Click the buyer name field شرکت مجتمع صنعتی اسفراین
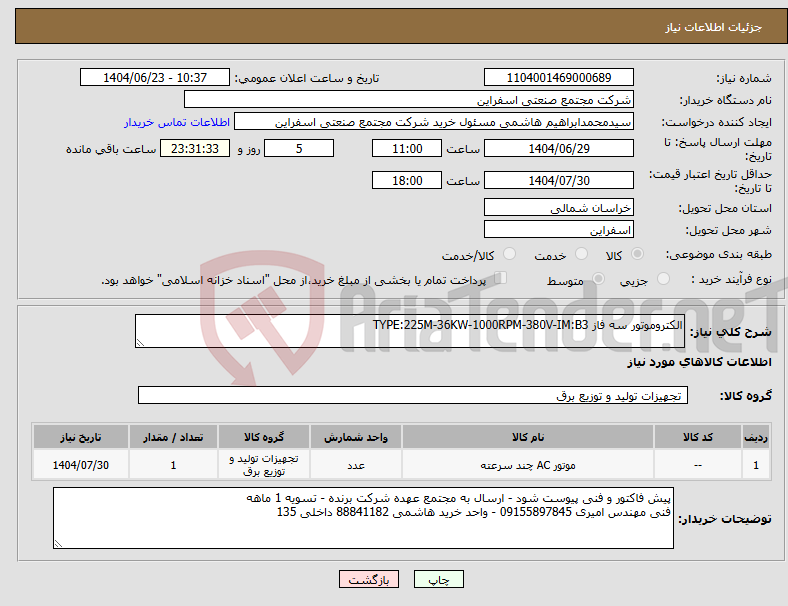The width and height of the screenshot is (788, 606). 409,99
